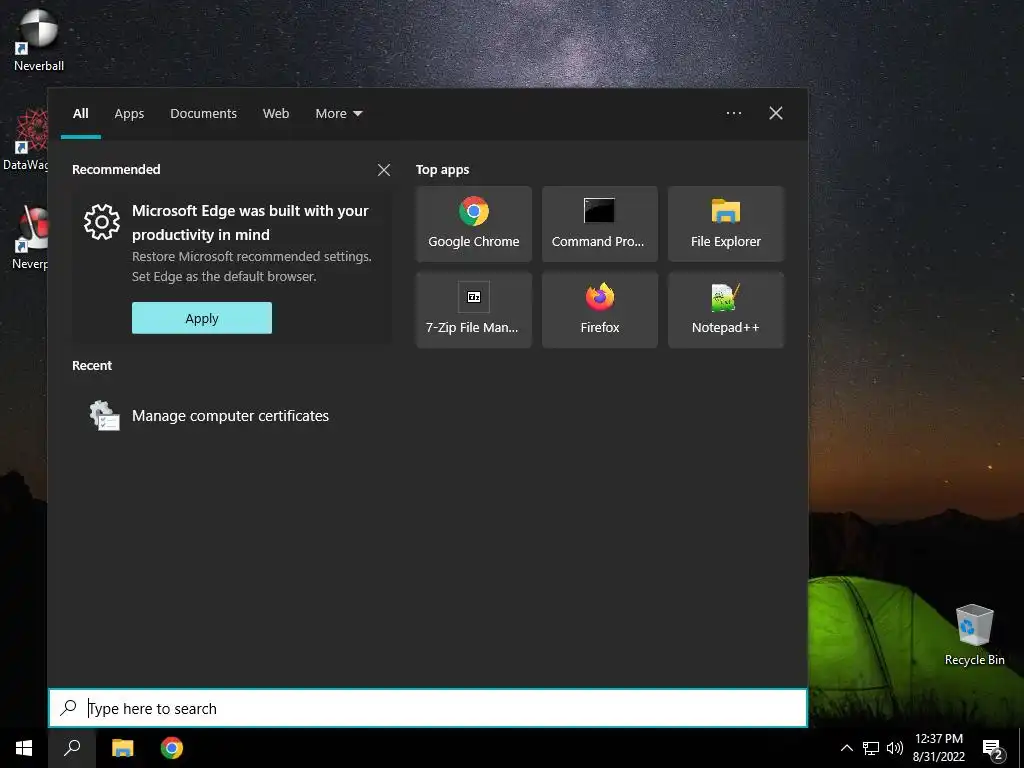Select the DataWarrior desktop shortcut
This screenshot has width=1024, height=768.
coord(26,140)
